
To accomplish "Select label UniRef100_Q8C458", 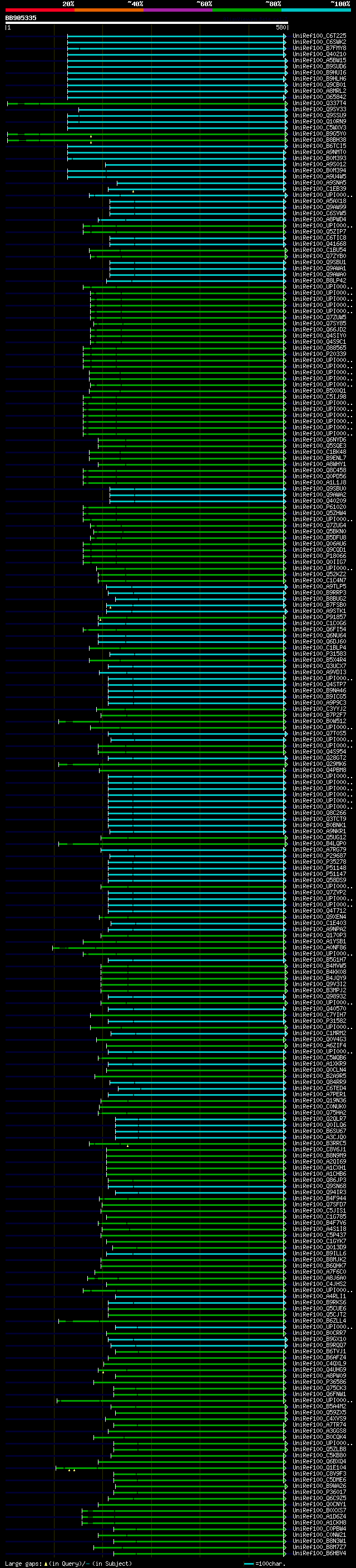I will click(x=319, y=471).
